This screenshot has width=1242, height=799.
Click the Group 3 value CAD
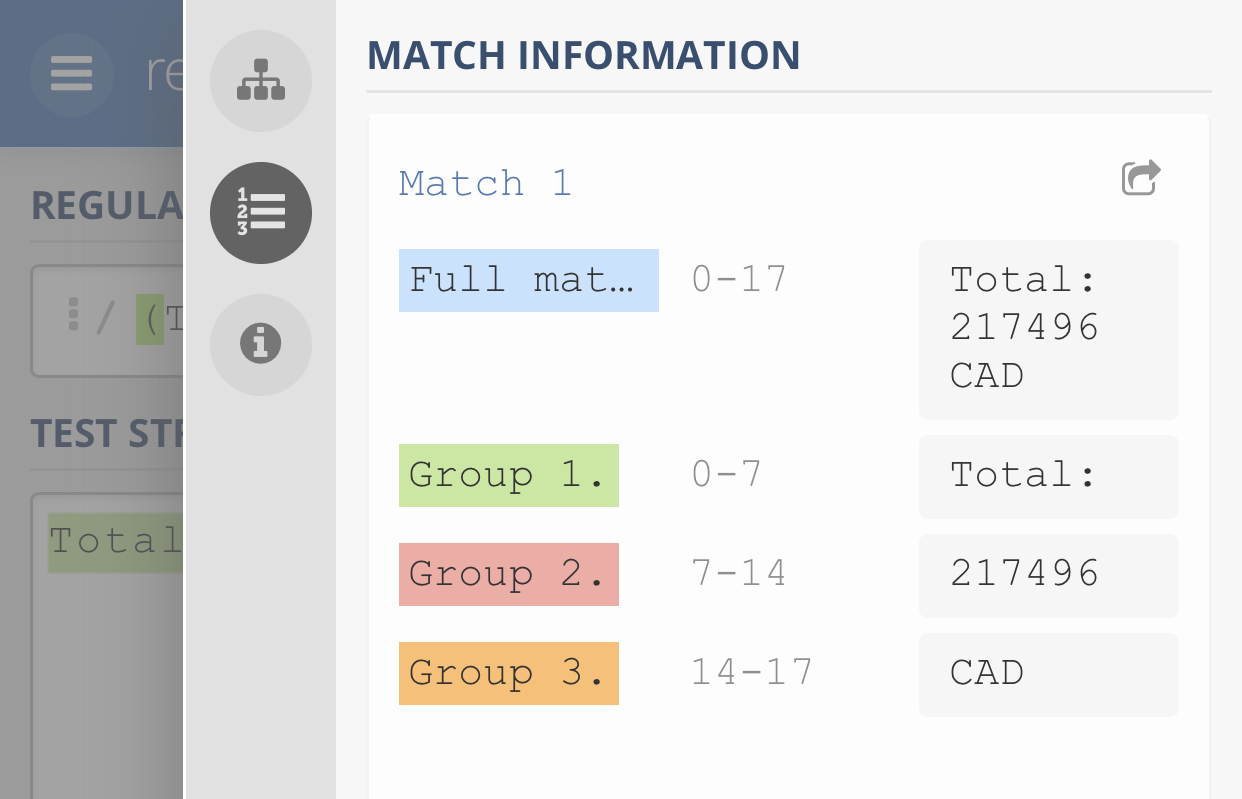click(1048, 674)
